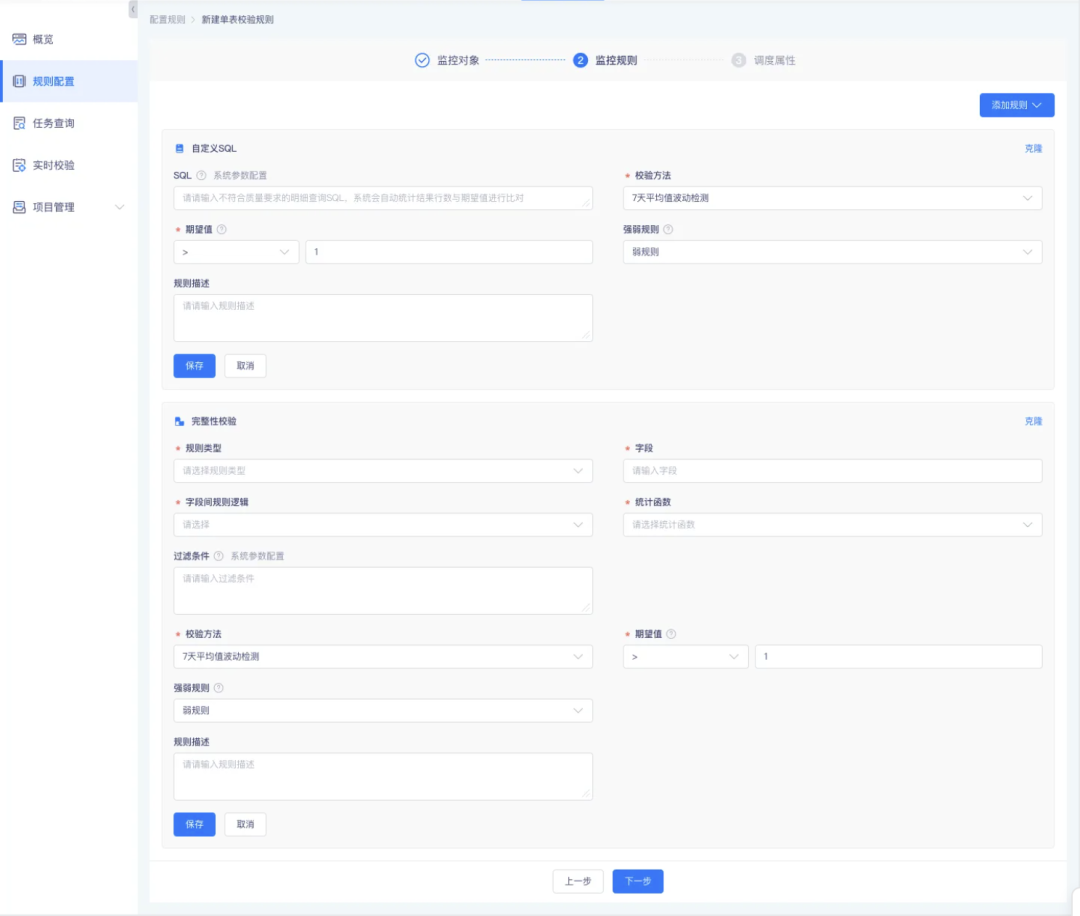
Task: Focus the 字段 input field
Action: click(832, 470)
